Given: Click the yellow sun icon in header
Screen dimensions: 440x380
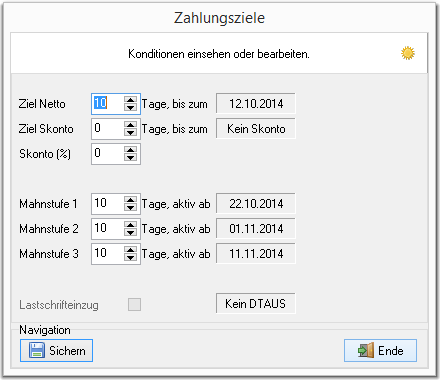Looking at the screenshot, I should (x=408, y=53).
